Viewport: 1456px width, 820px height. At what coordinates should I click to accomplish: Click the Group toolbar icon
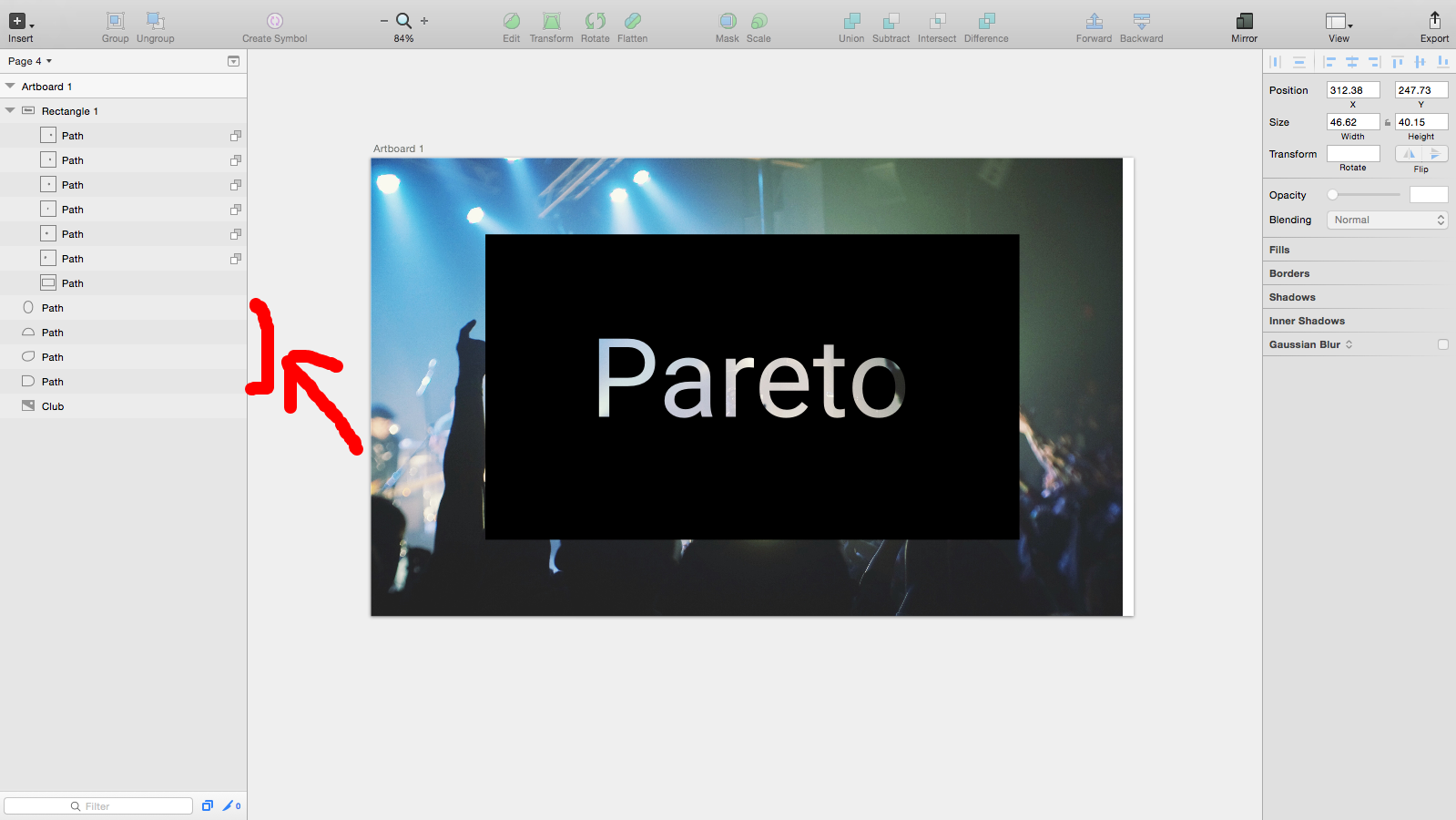pyautogui.click(x=115, y=21)
